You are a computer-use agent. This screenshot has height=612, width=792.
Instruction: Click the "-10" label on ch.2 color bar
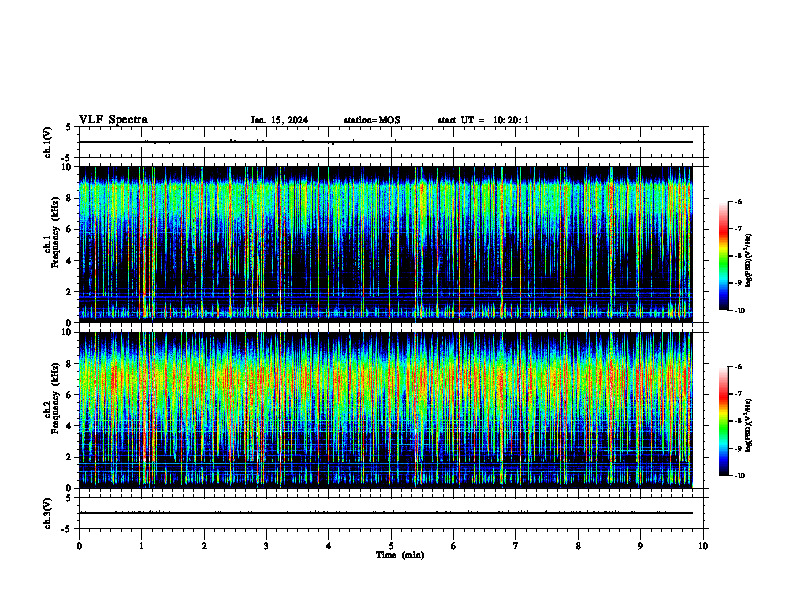pos(740,476)
